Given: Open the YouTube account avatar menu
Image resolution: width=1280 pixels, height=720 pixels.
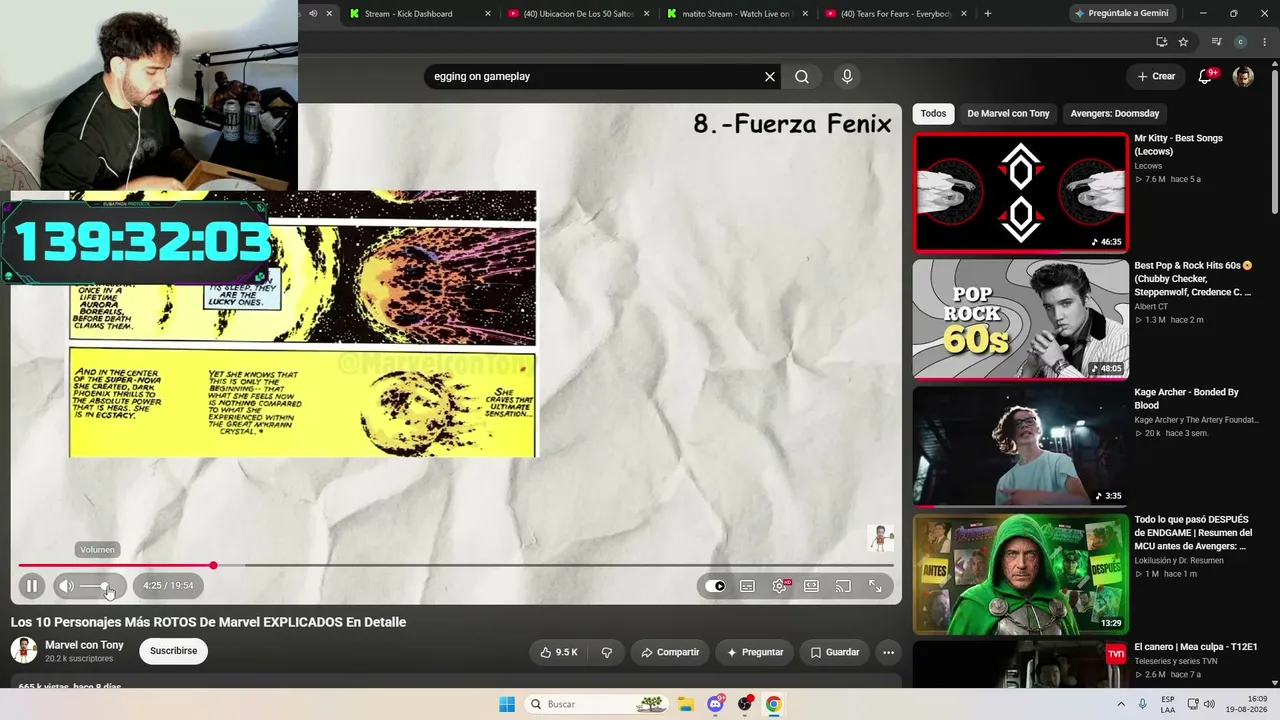Looking at the screenshot, I should [x=1243, y=77].
